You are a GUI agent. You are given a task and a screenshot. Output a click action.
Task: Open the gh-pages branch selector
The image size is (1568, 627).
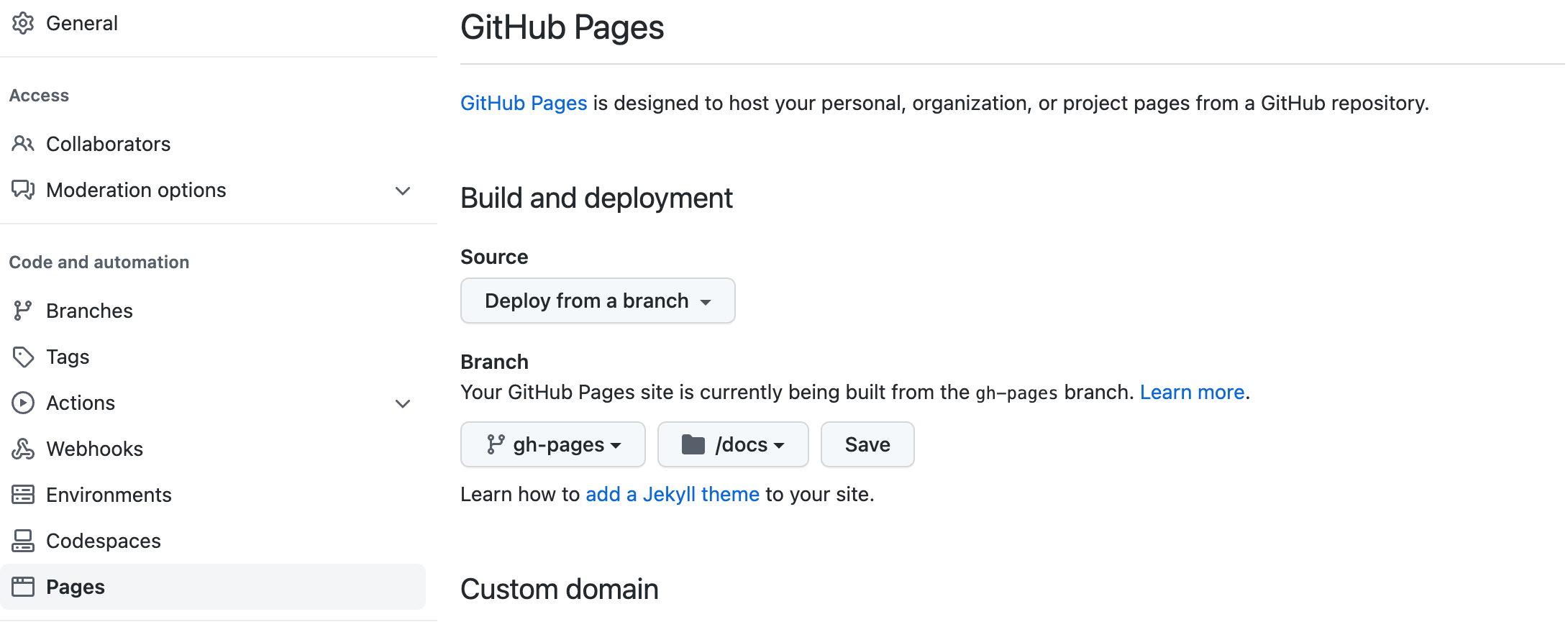553,444
